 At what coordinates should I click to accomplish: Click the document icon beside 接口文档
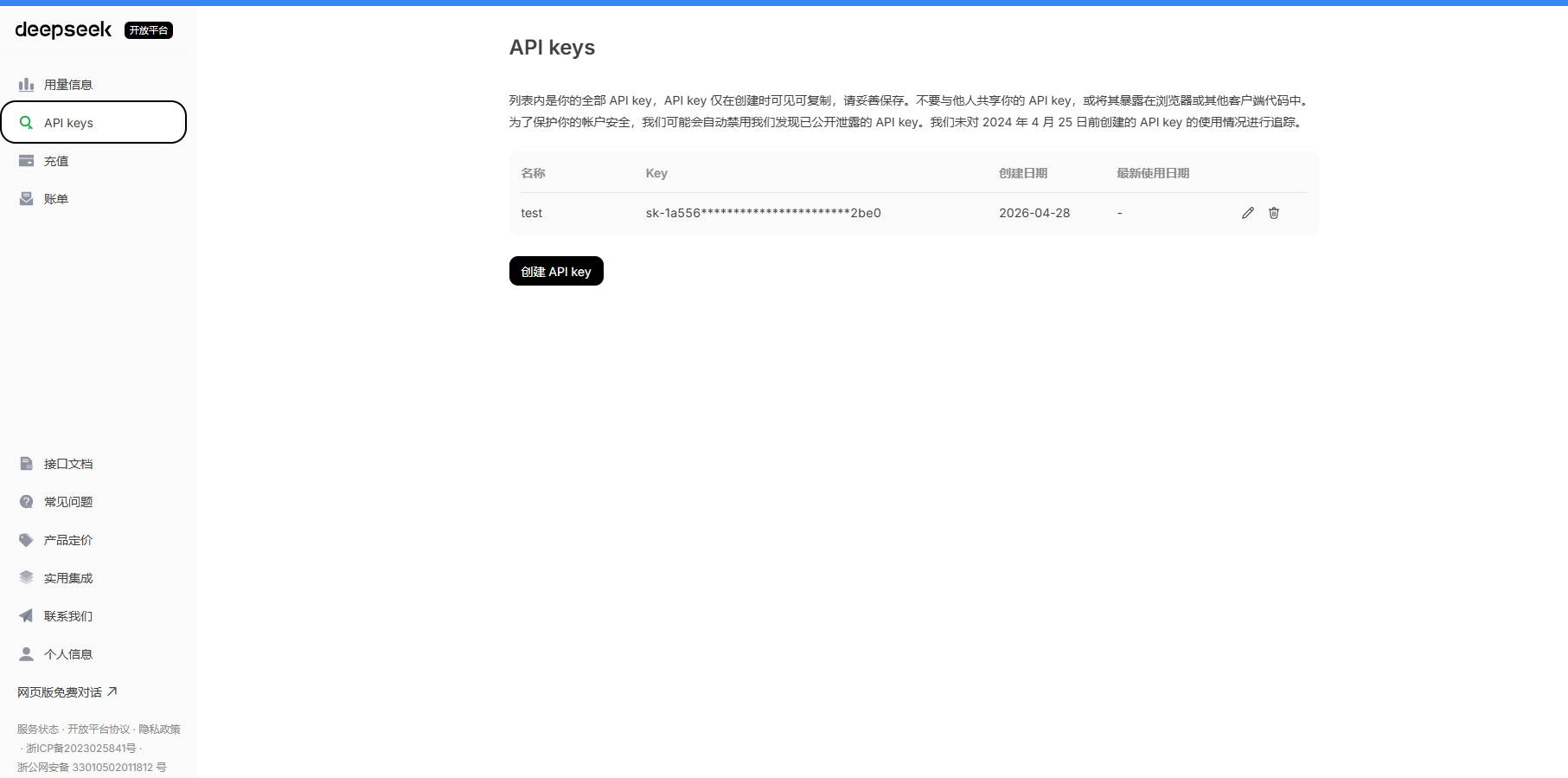coord(26,464)
